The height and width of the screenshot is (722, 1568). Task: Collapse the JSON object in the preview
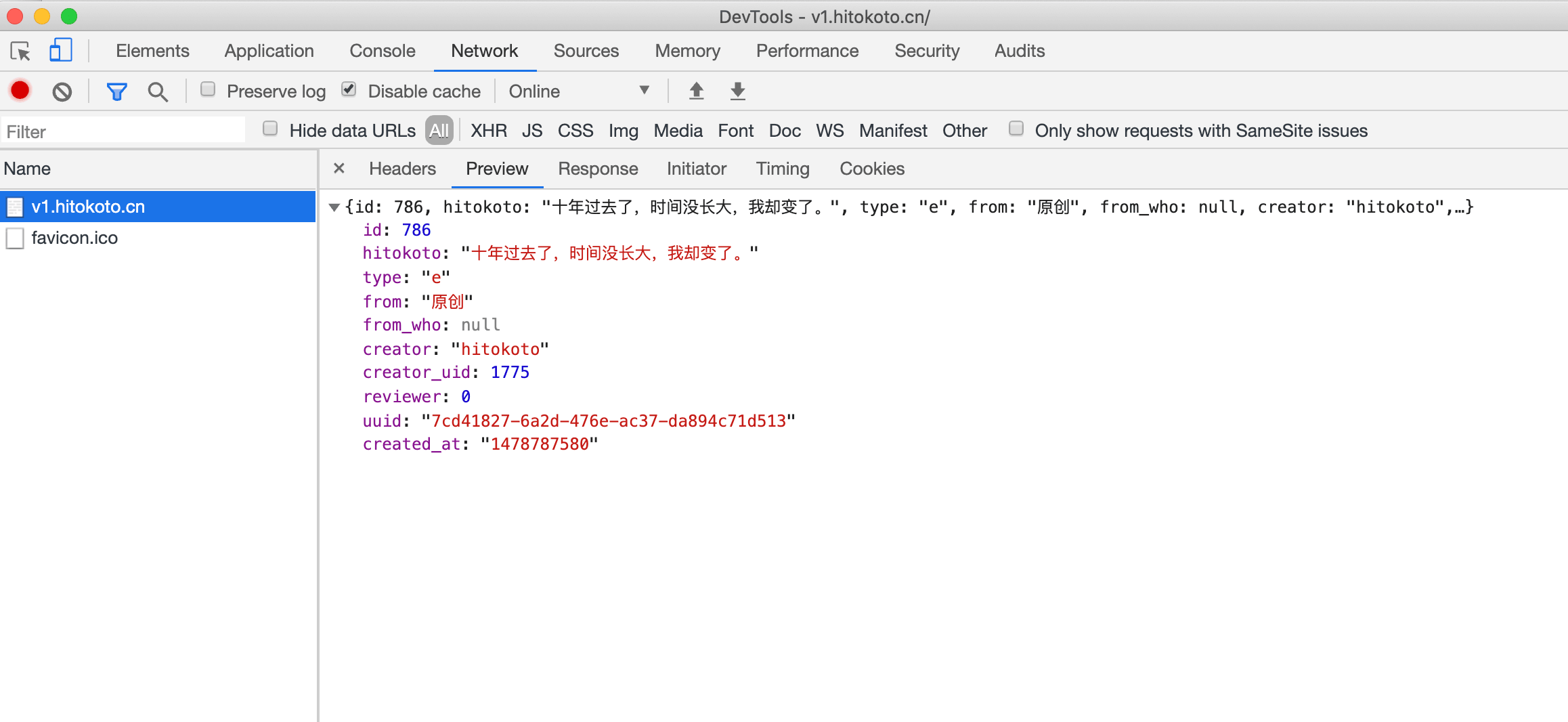click(334, 207)
